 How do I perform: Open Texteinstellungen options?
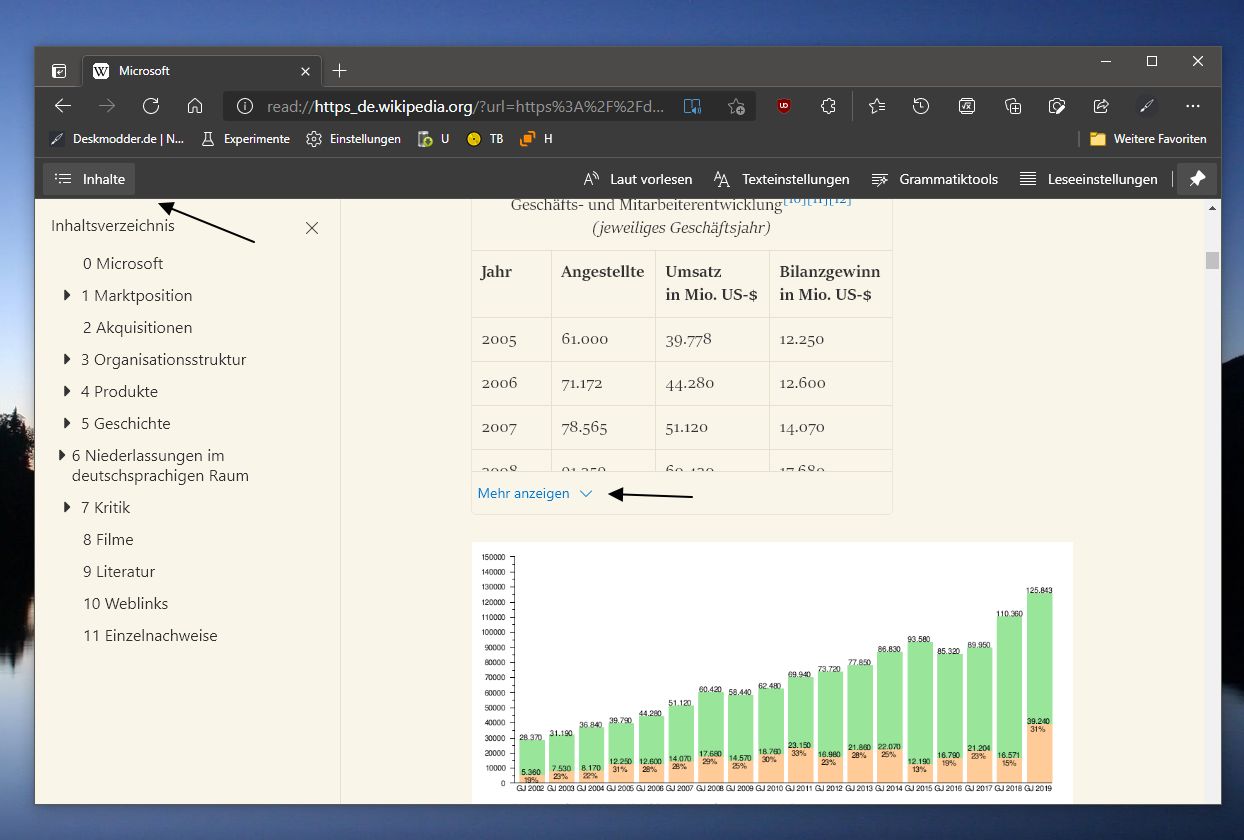781,179
